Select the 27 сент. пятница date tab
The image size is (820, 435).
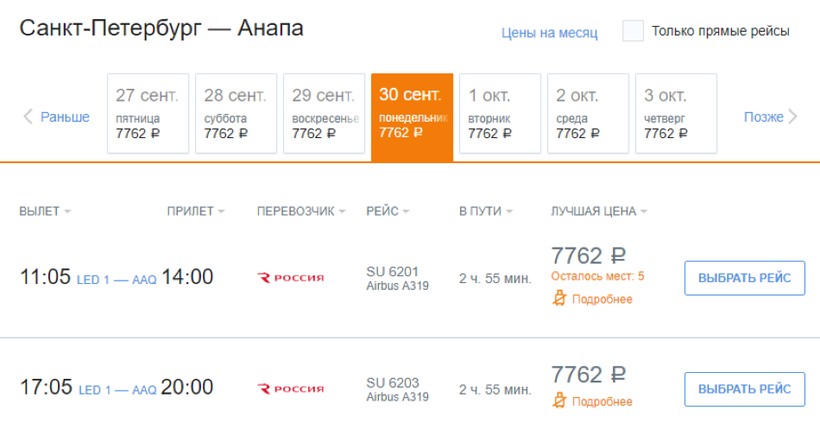coord(148,114)
